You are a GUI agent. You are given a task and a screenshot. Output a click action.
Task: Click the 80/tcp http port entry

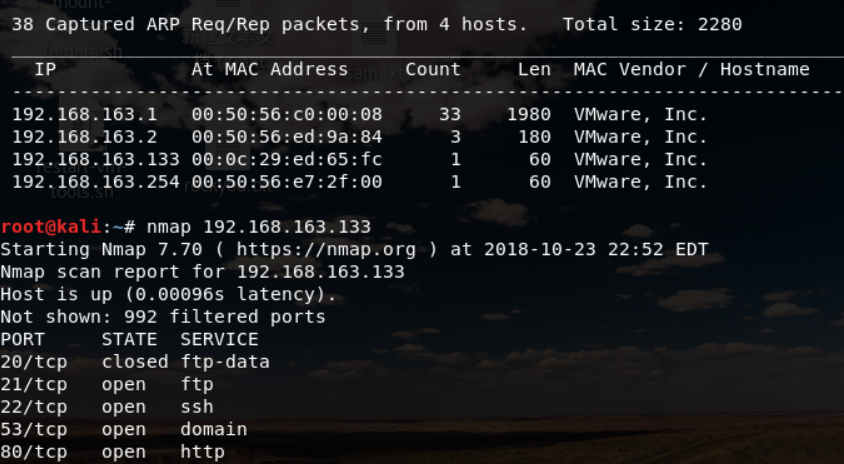[112, 453]
